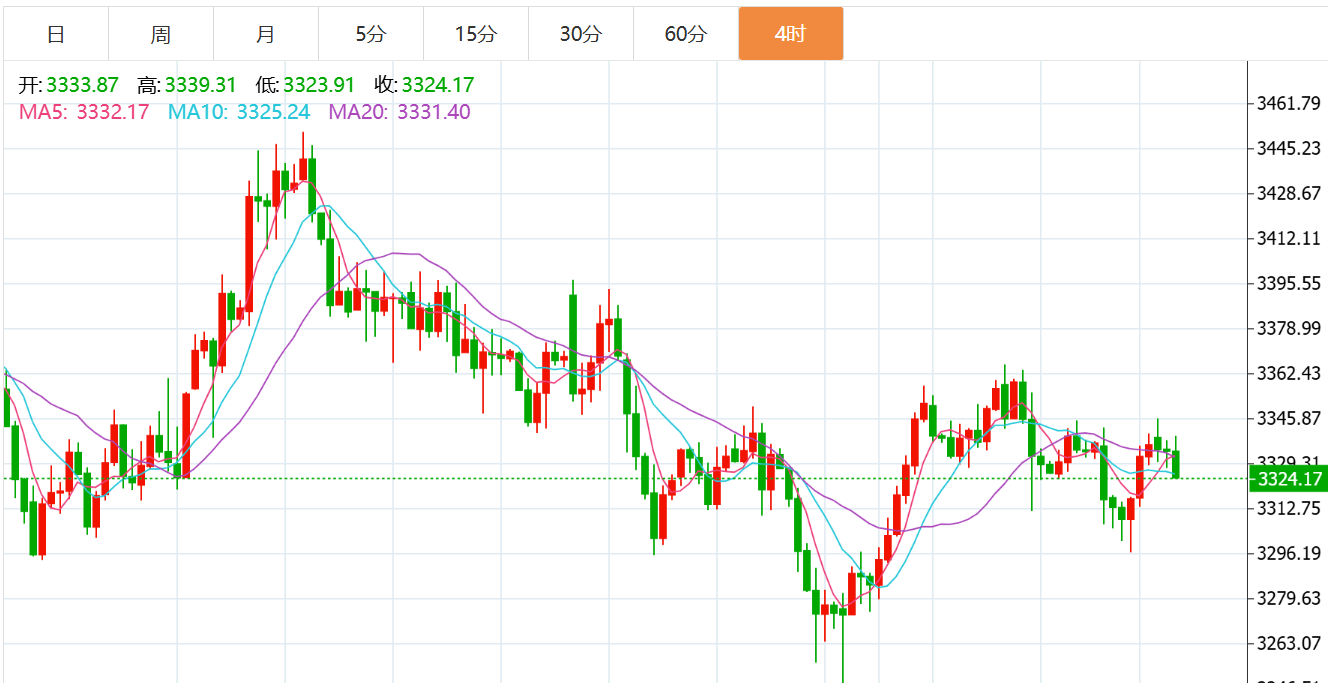Open the 月 monthly chart tab
The height and width of the screenshot is (683, 1328).
pyautogui.click(x=266, y=34)
